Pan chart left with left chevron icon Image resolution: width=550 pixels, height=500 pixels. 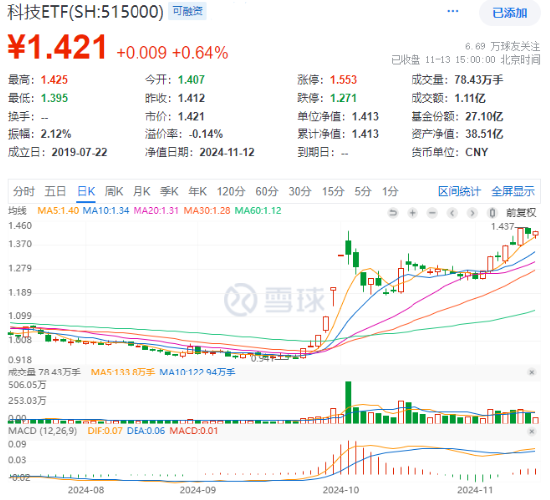pyautogui.click(x=452, y=213)
